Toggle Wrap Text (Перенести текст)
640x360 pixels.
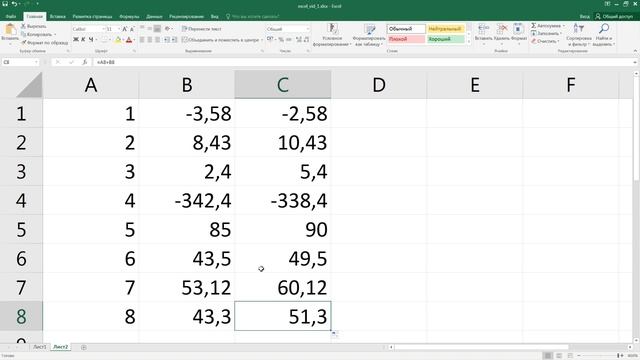click(202, 29)
